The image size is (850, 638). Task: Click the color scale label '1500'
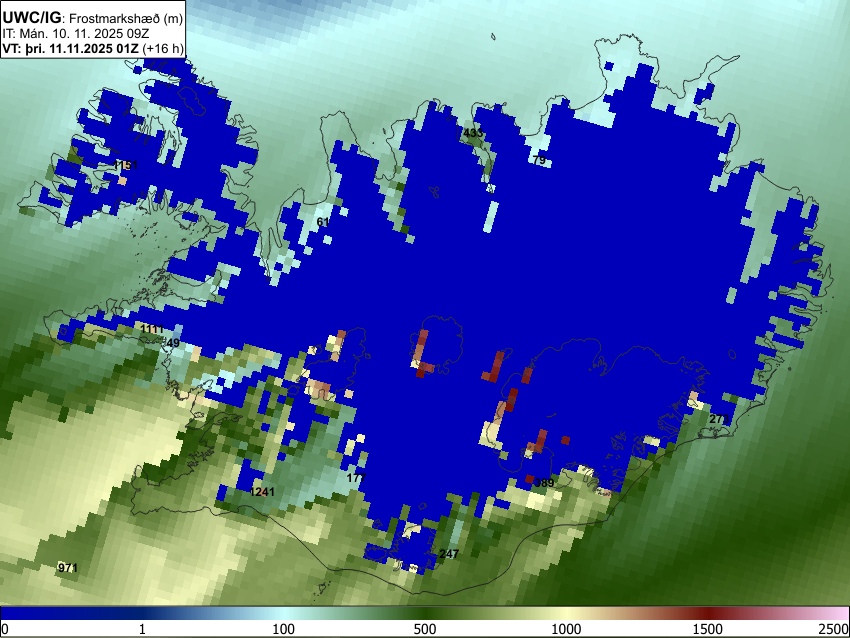708,629
